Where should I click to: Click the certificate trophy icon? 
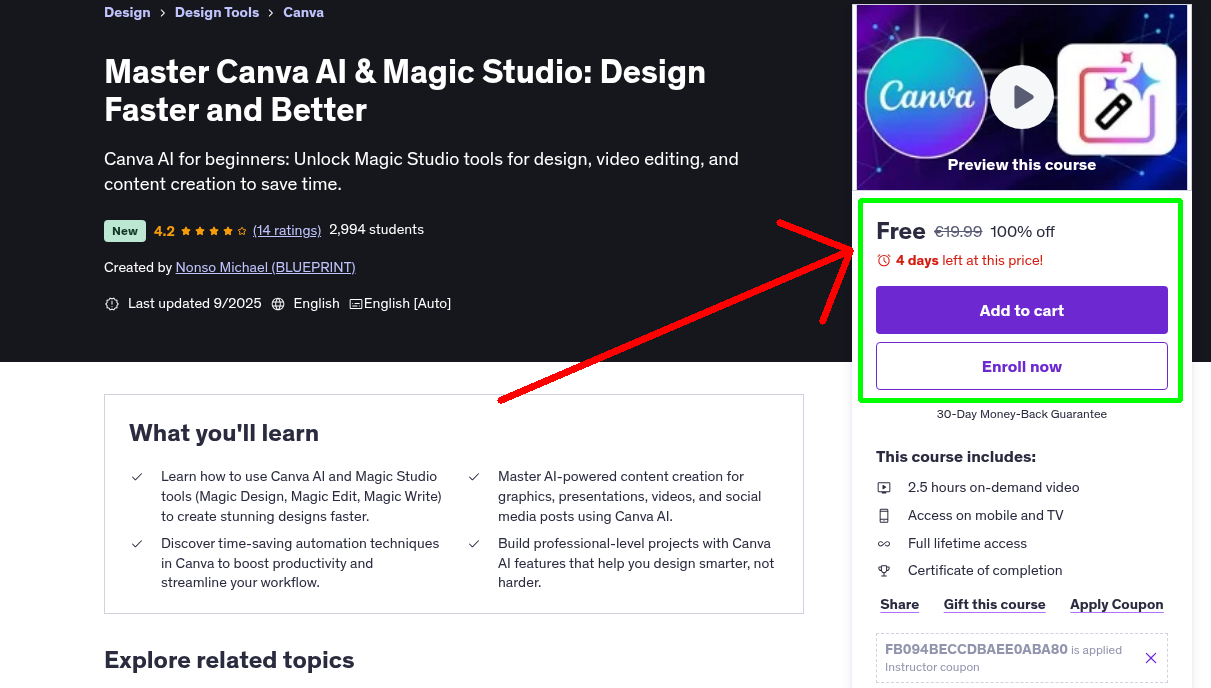coord(884,571)
